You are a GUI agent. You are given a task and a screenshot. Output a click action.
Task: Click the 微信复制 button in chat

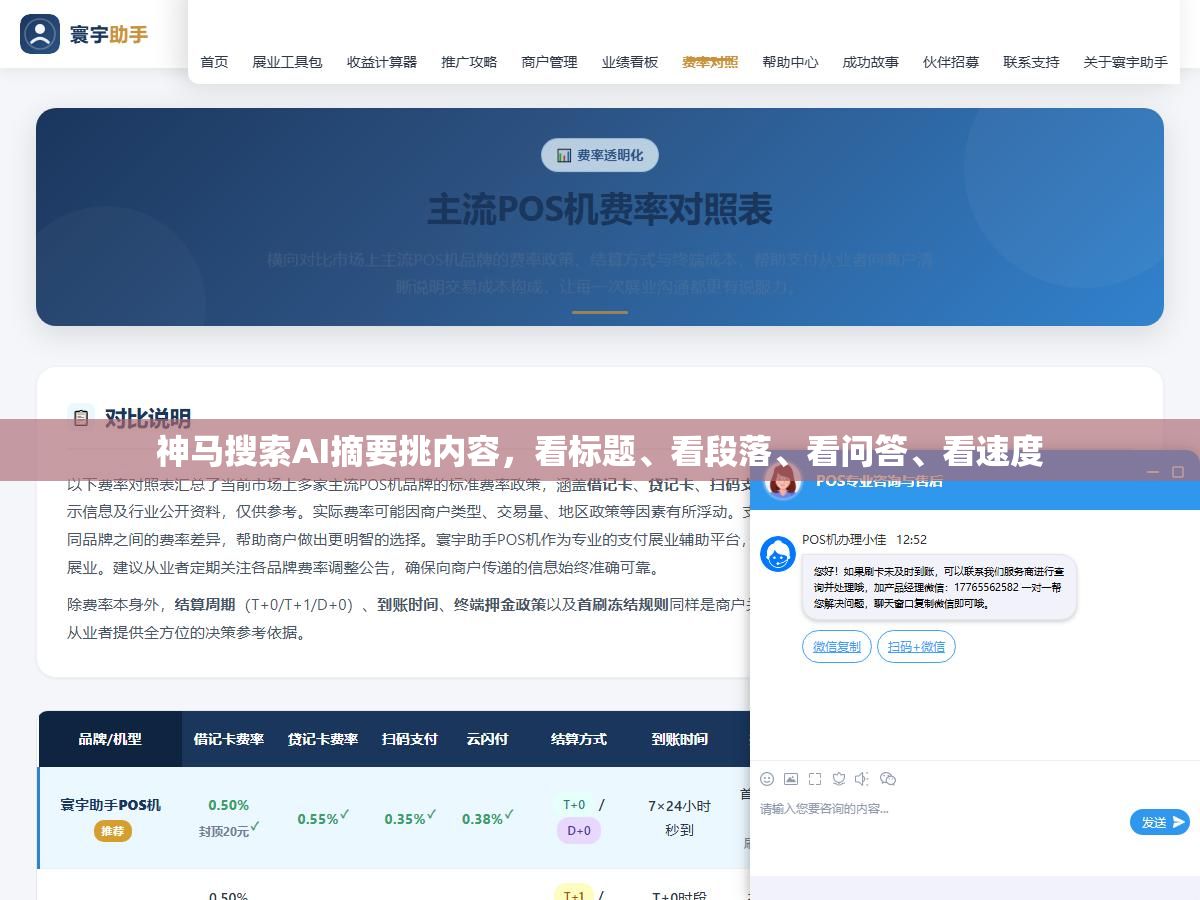point(837,646)
